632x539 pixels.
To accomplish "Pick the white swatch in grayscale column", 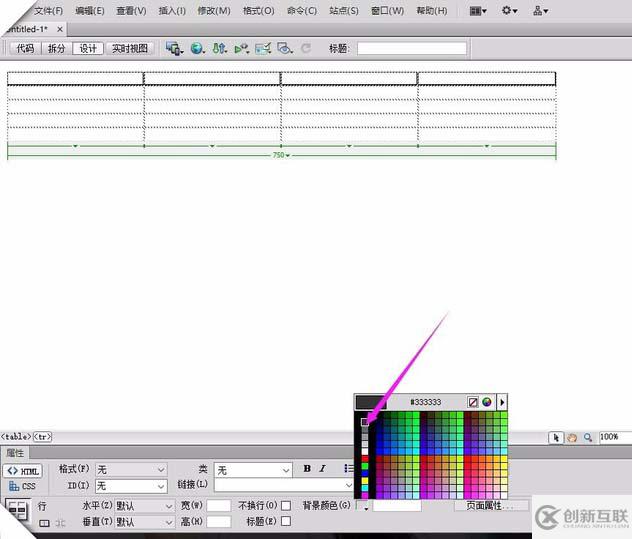I will [365, 451].
